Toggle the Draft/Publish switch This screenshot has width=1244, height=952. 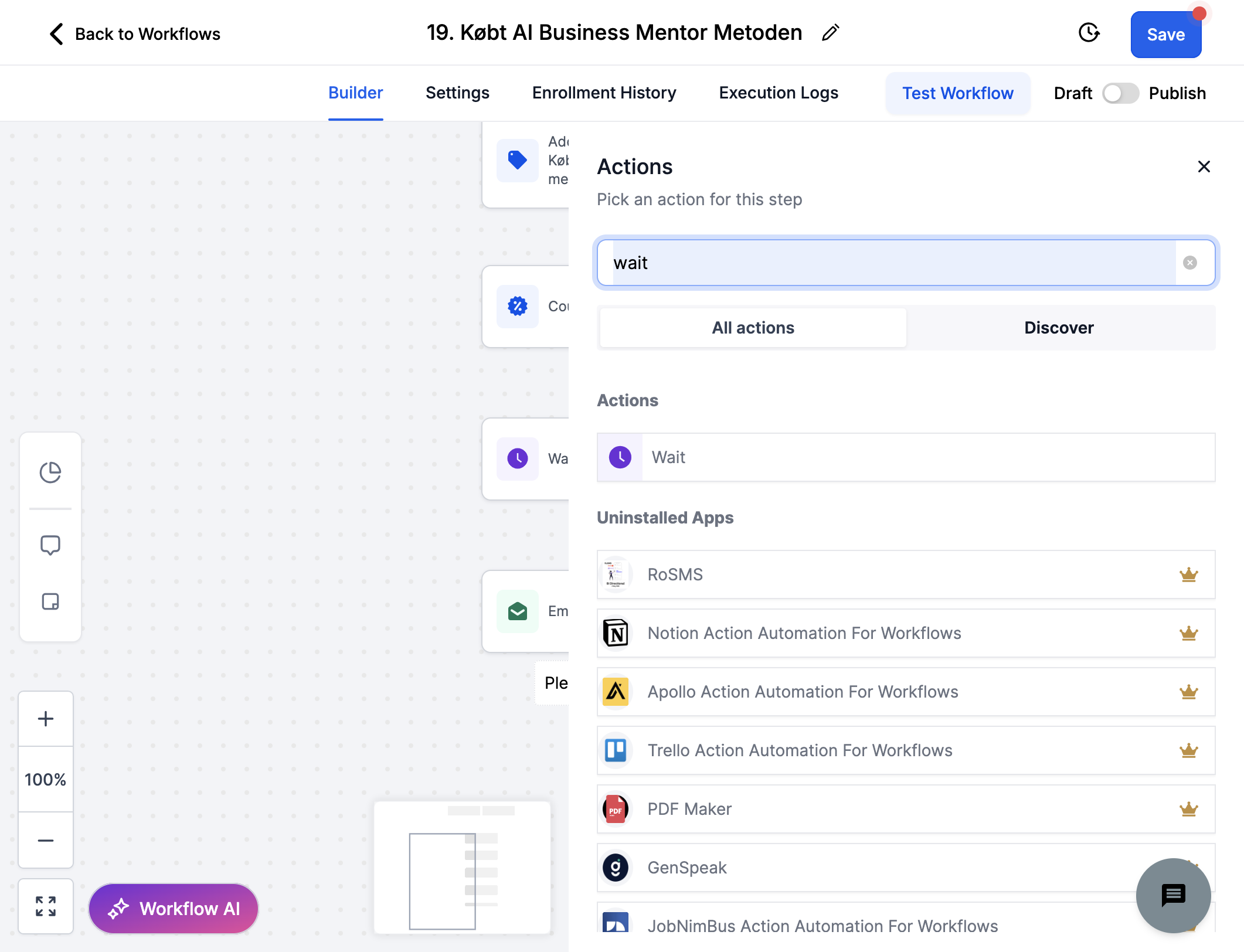point(1120,93)
